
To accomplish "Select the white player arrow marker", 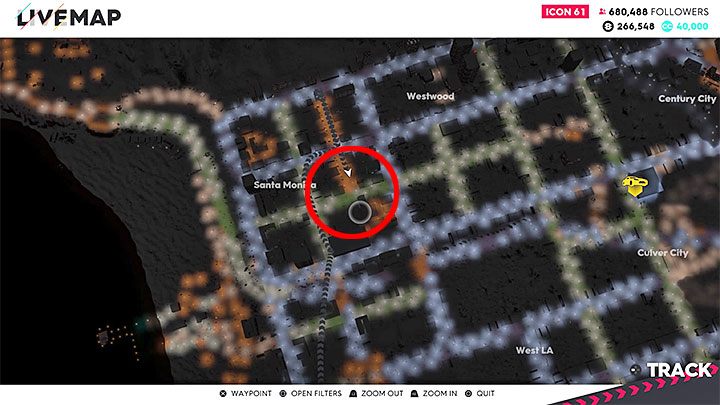I will click(347, 174).
